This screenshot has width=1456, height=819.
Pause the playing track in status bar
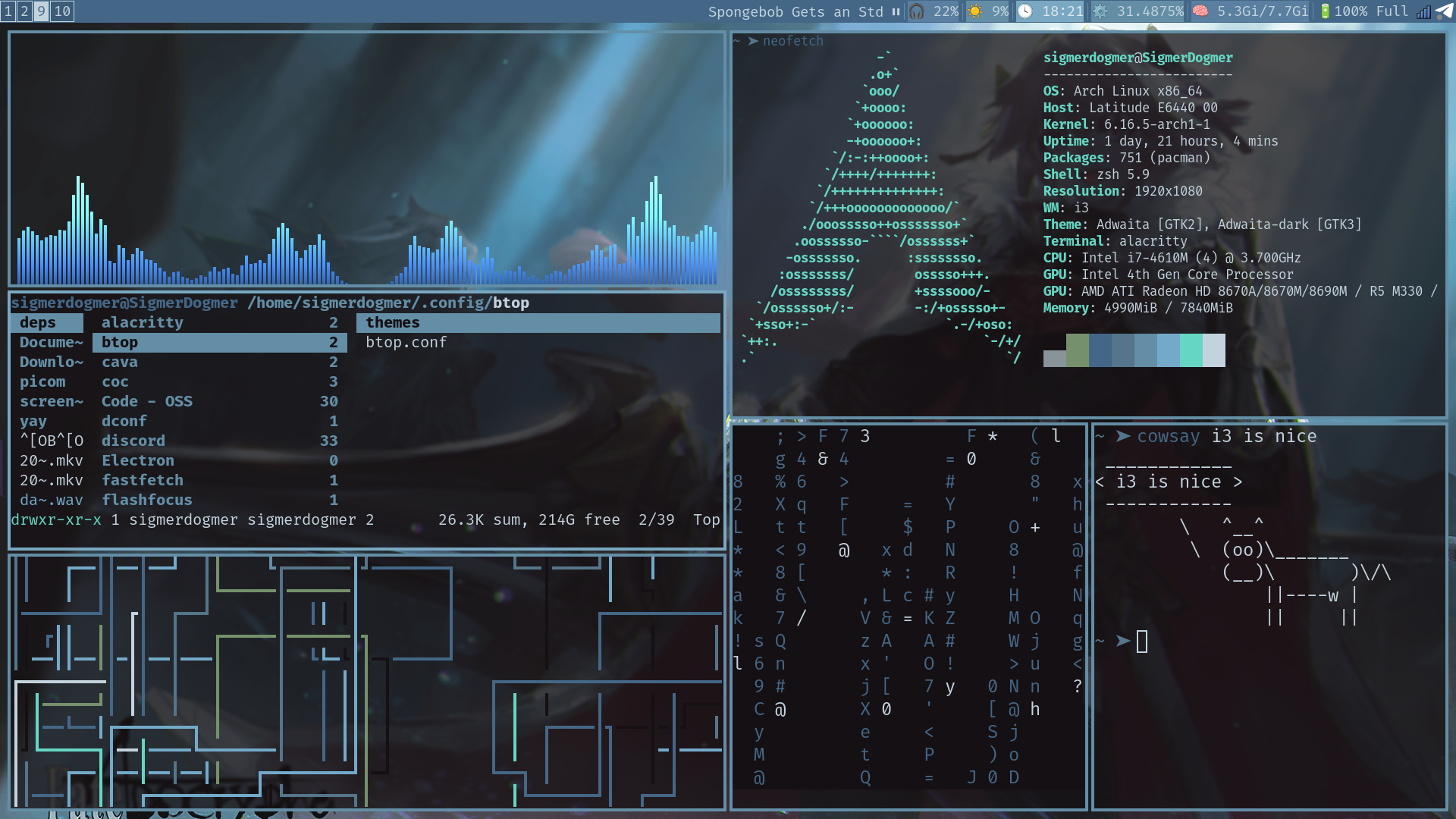(896, 11)
